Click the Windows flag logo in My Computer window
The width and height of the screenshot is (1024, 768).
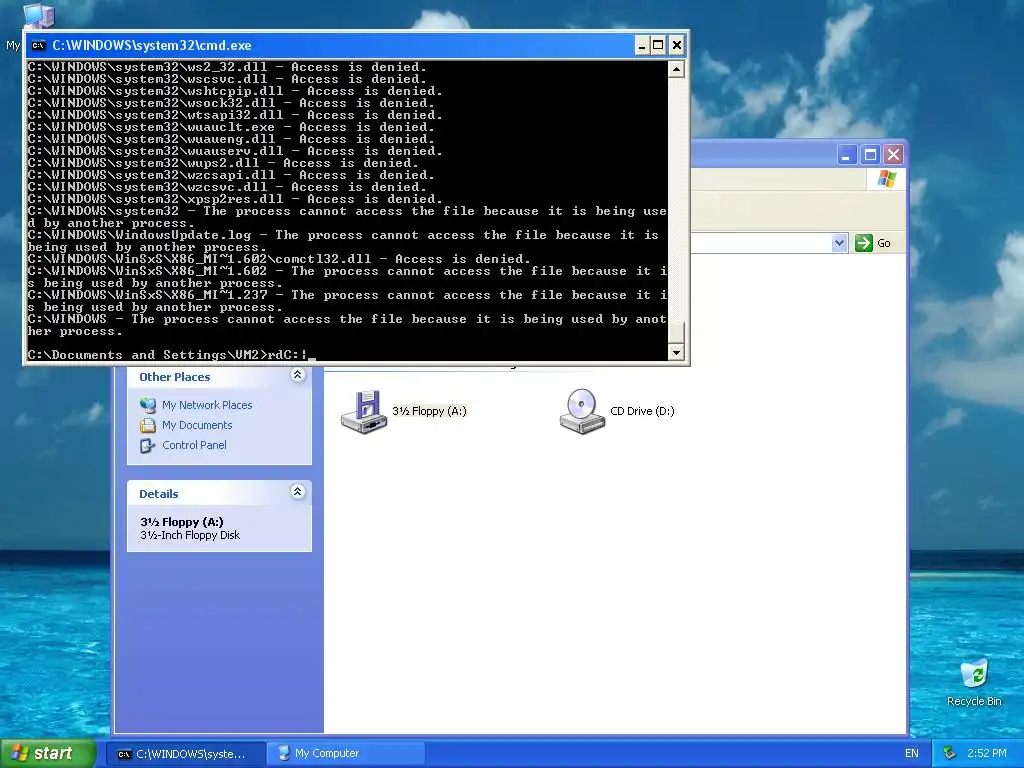pos(887,178)
